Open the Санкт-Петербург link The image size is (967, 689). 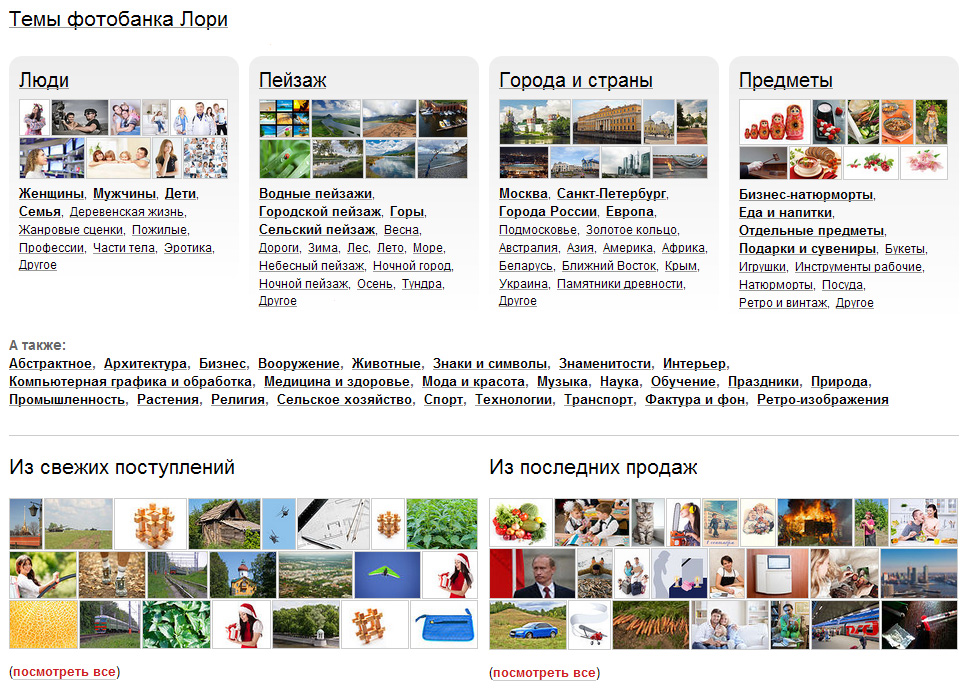pos(611,194)
